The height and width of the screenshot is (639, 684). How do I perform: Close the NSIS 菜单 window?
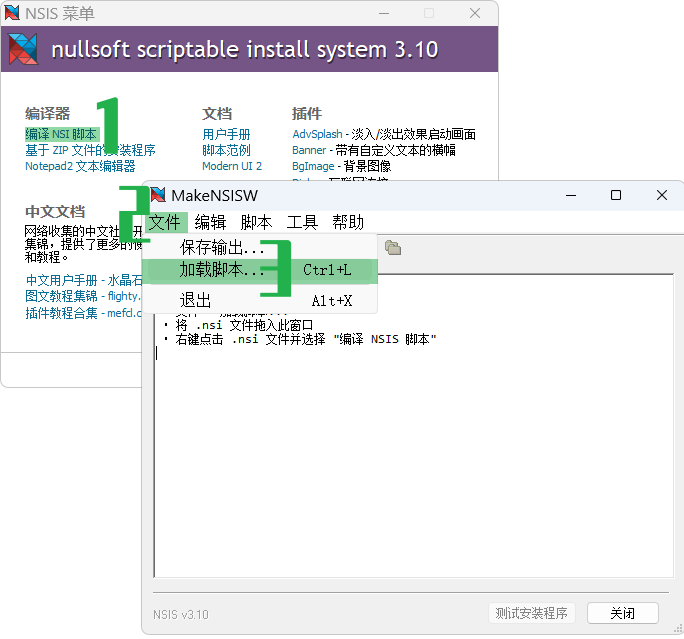coord(475,13)
